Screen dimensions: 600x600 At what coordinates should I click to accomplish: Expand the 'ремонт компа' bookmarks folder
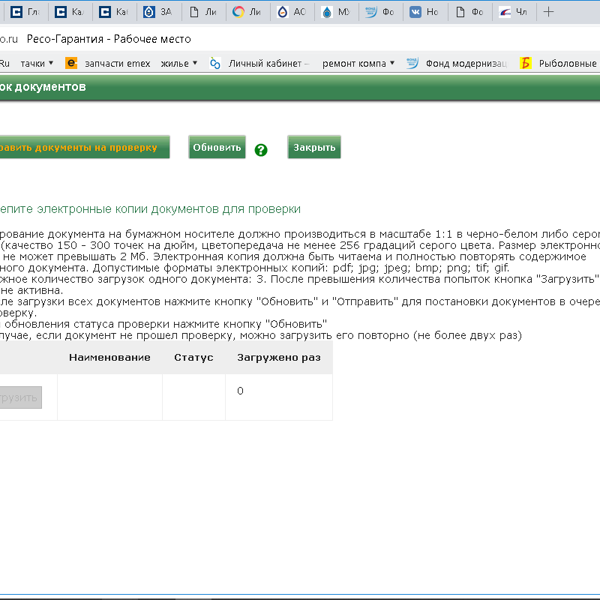pyautogui.click(x=358, y=64)
